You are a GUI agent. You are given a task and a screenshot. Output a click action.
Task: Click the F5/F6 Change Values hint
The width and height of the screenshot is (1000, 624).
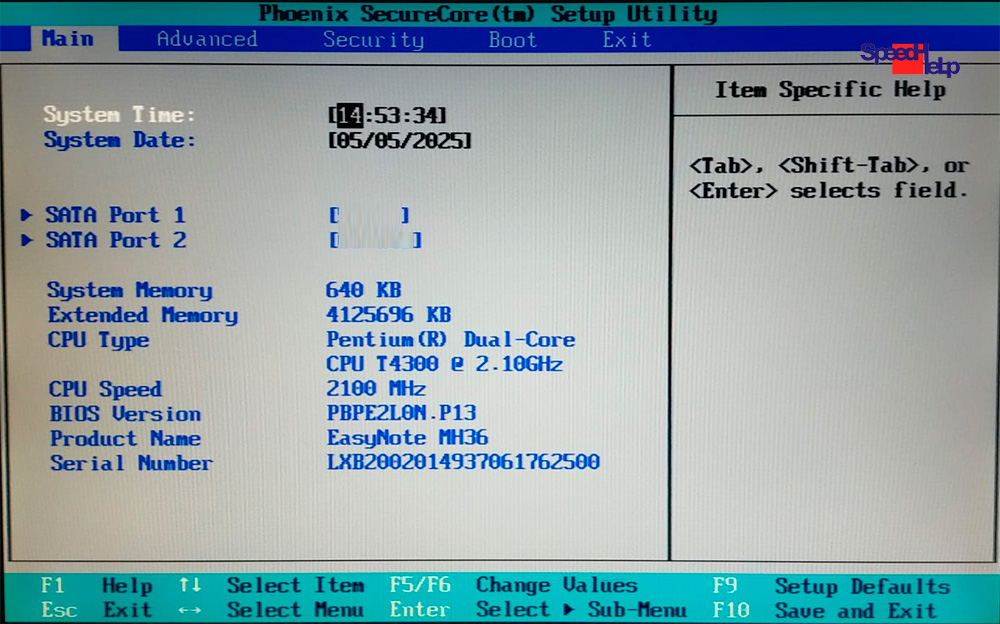point(514,585)
